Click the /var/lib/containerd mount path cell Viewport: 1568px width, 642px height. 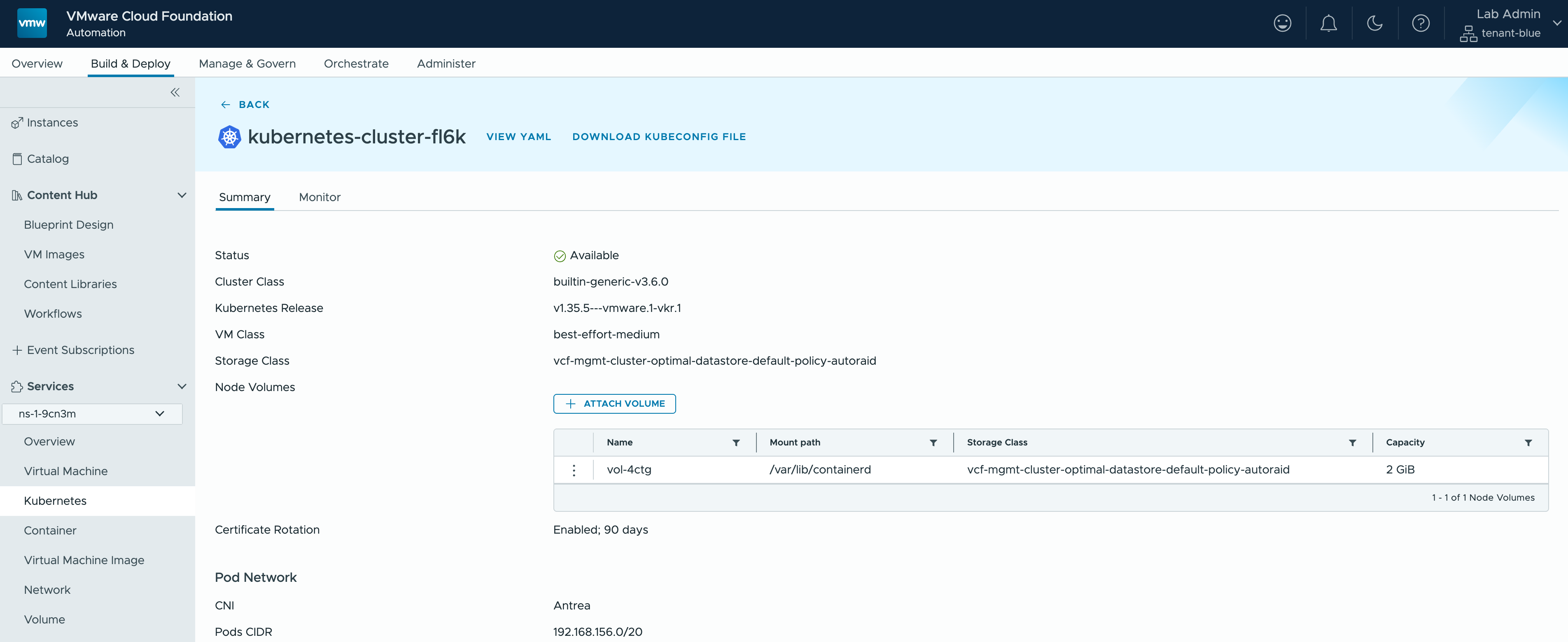coord(820,470)
